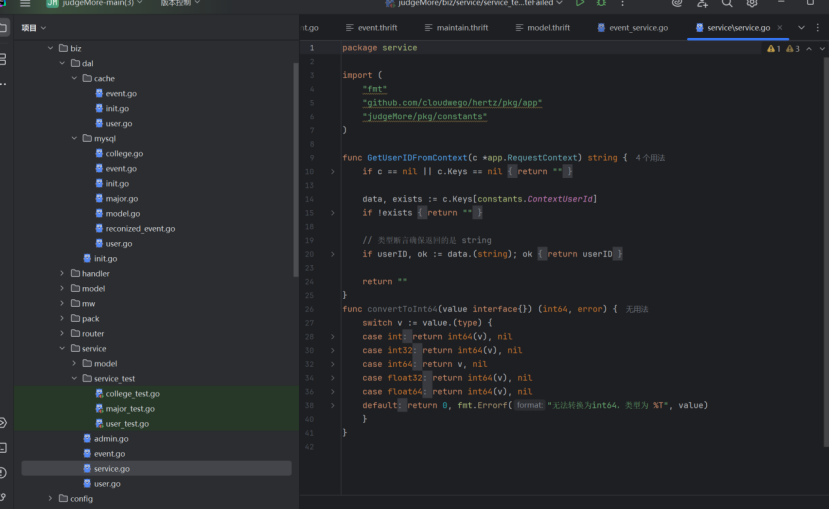Click Go file icon of admin.go

click(87, 438)
